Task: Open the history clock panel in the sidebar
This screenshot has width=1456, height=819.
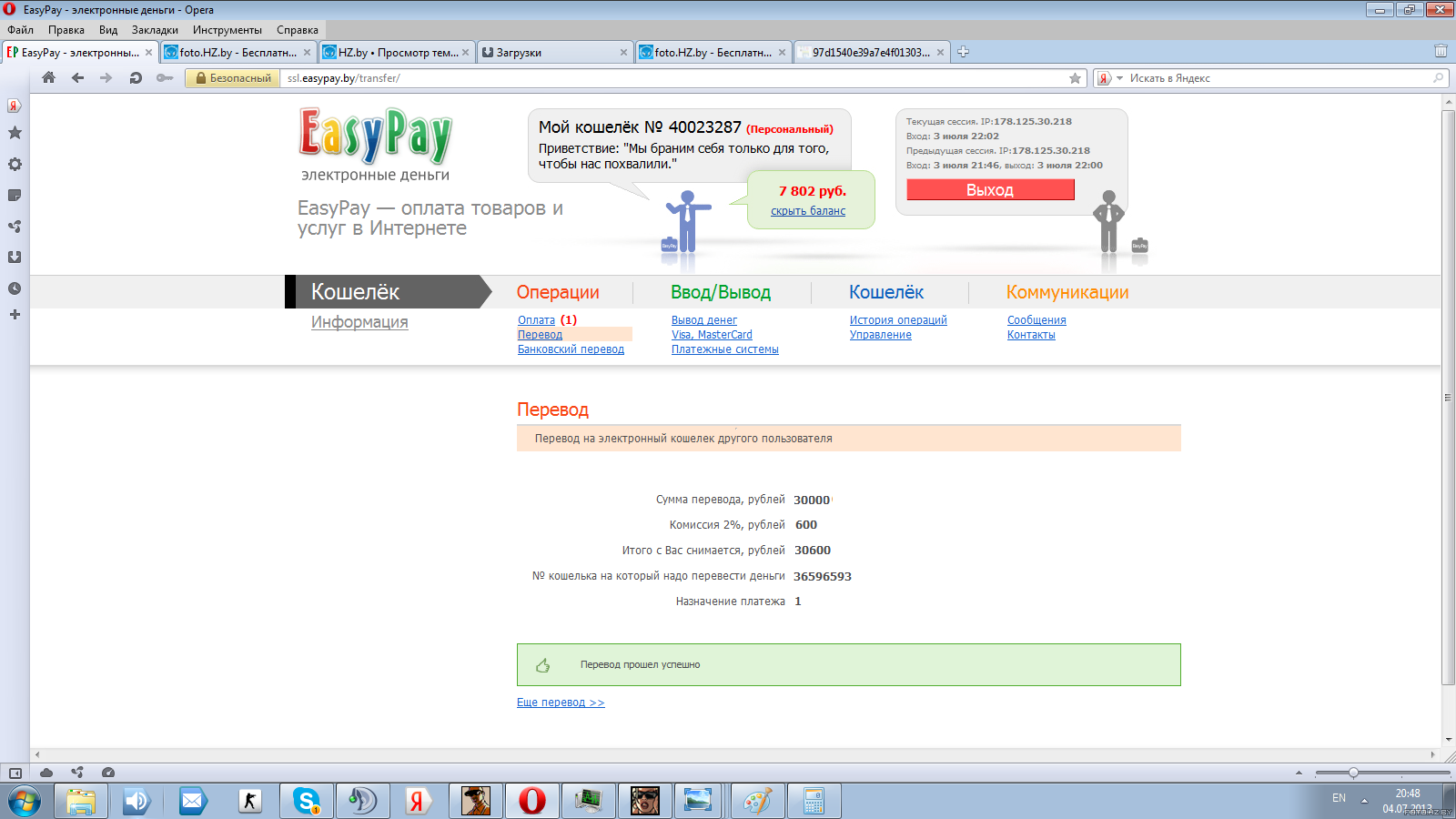Action: pos(15,288)
